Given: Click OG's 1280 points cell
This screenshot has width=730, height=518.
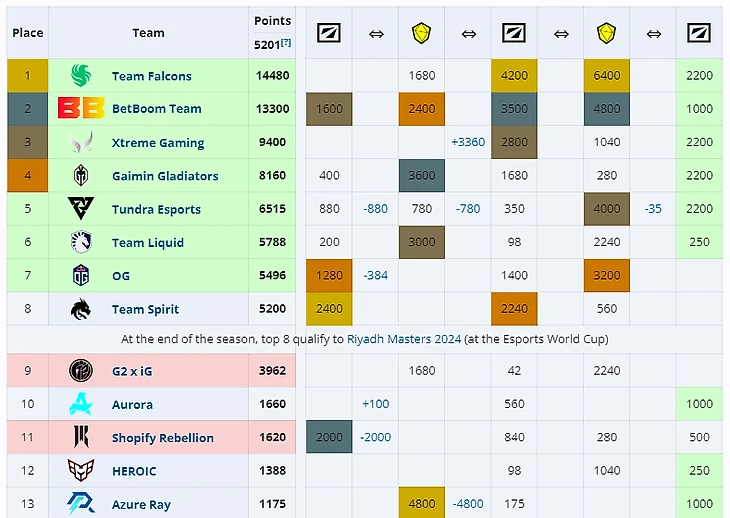Looking at the screenshot, I should [x=329, y=275].
